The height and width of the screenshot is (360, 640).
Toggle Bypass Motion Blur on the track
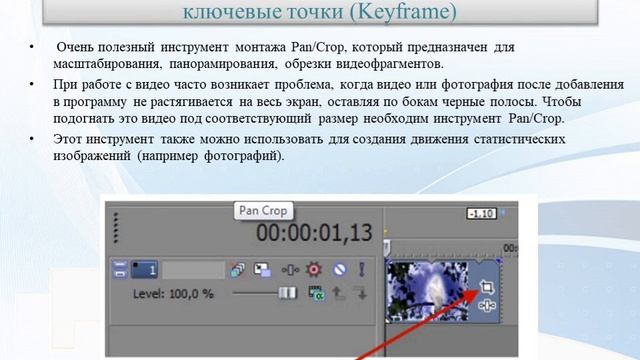(238, 270)
